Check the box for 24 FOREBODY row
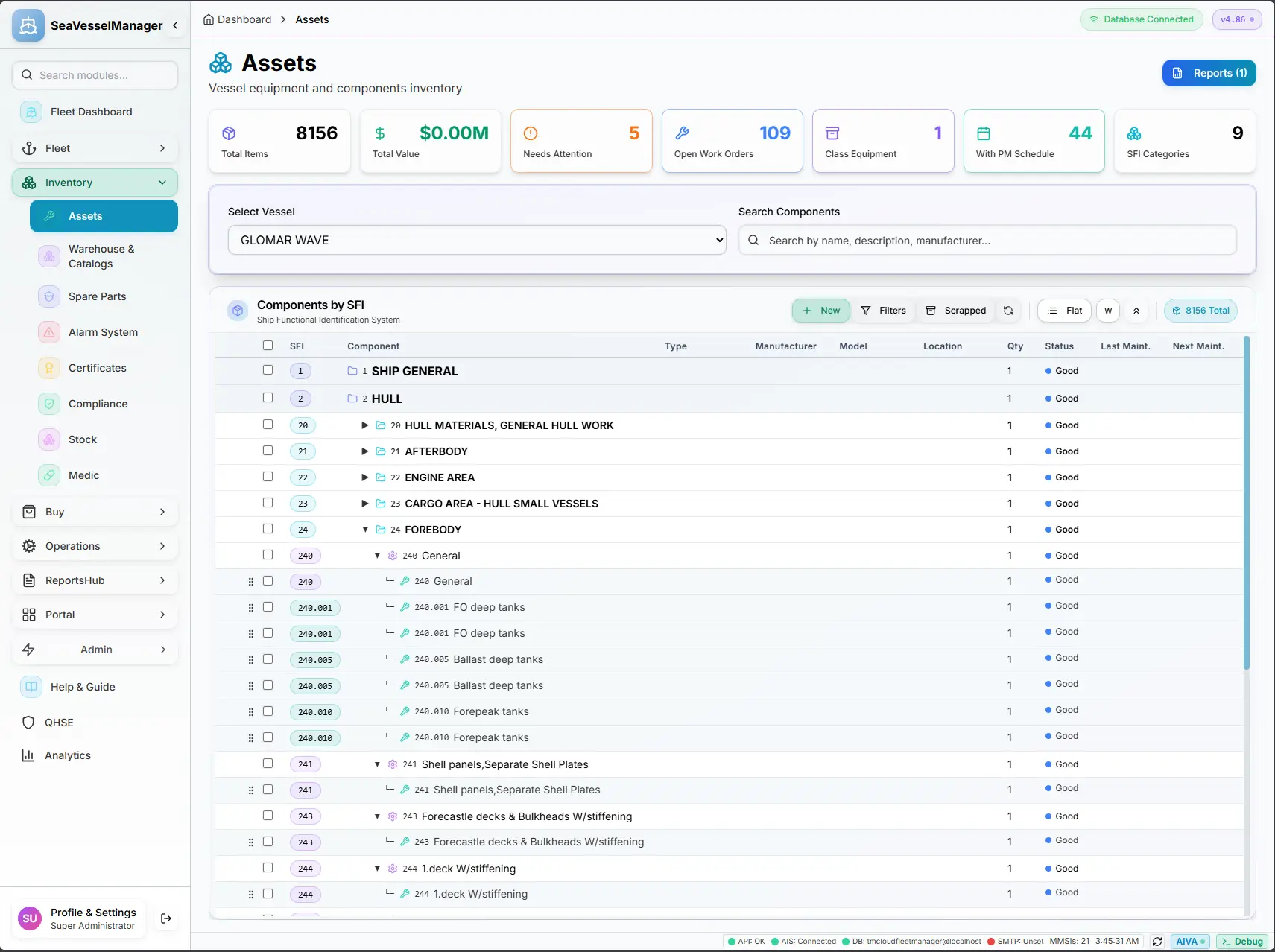This screenshot has height=952, width=1275. 268,529
